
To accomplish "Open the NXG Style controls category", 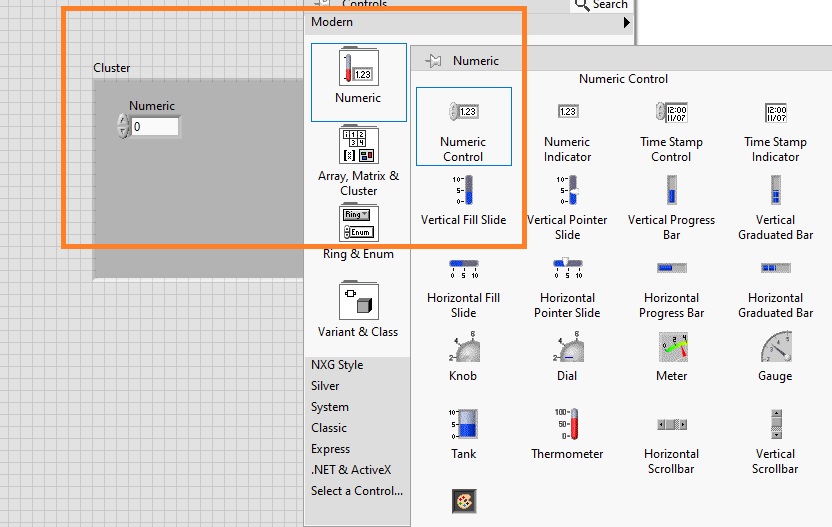I will click(337, 365).
